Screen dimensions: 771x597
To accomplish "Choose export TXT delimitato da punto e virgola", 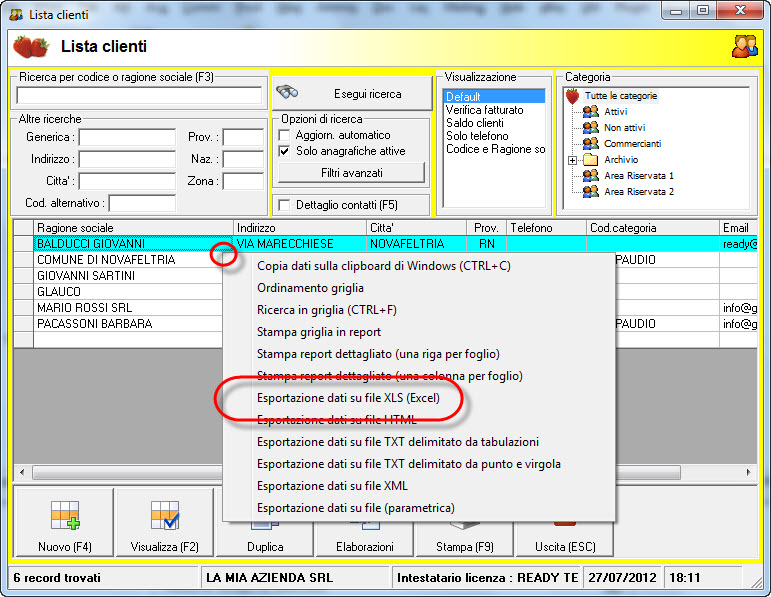I will pyautogui.click(x=409, y=464).
